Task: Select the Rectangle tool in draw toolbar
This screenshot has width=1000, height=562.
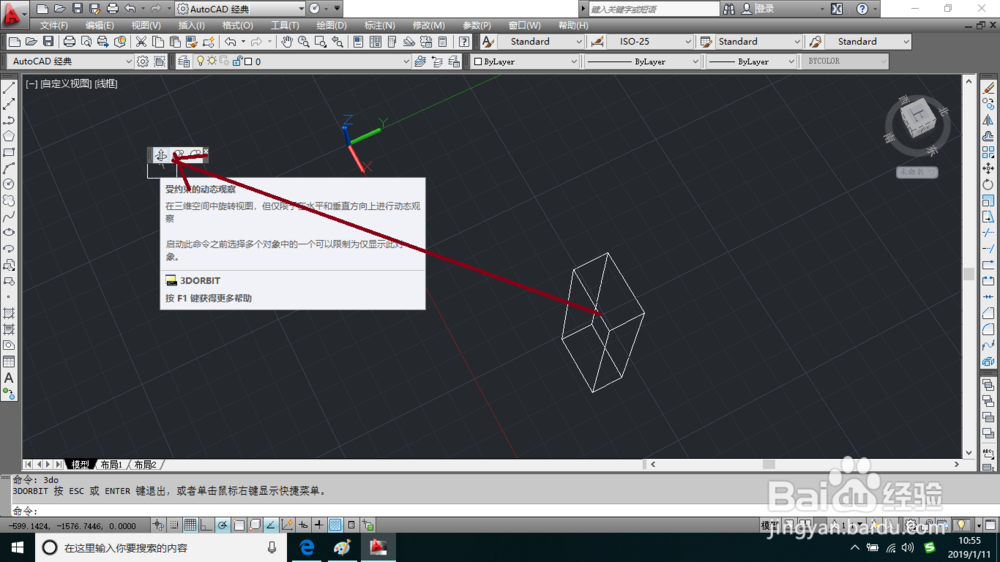Action: (x=9, y=152)
